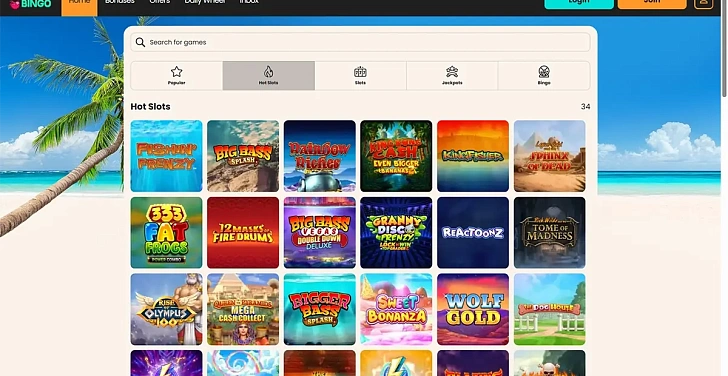Open the Rainbow Riches slot

click(x=319, y=156)
